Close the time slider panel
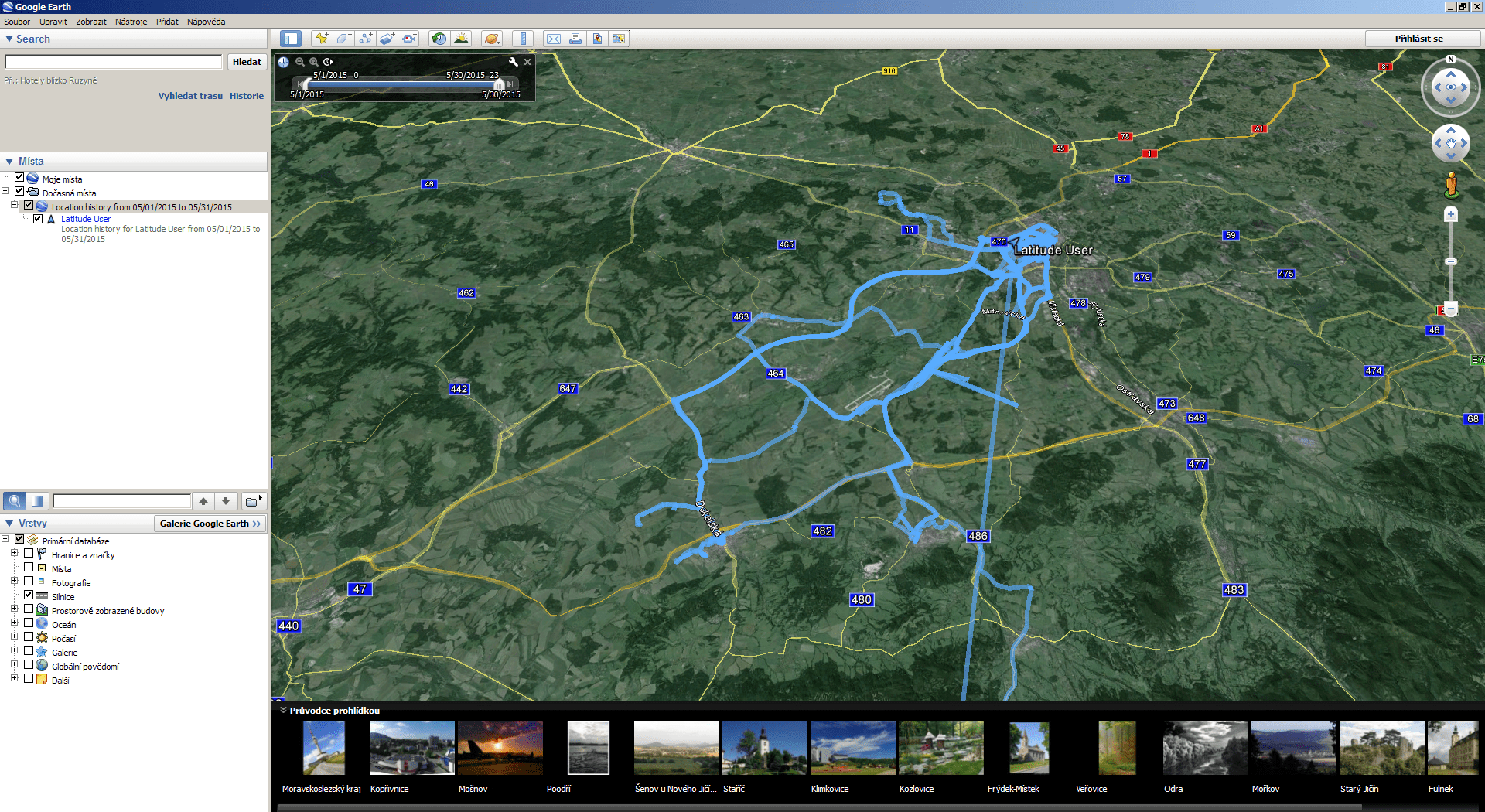This screenshot has height=812, width=1485. click(527, 62)
